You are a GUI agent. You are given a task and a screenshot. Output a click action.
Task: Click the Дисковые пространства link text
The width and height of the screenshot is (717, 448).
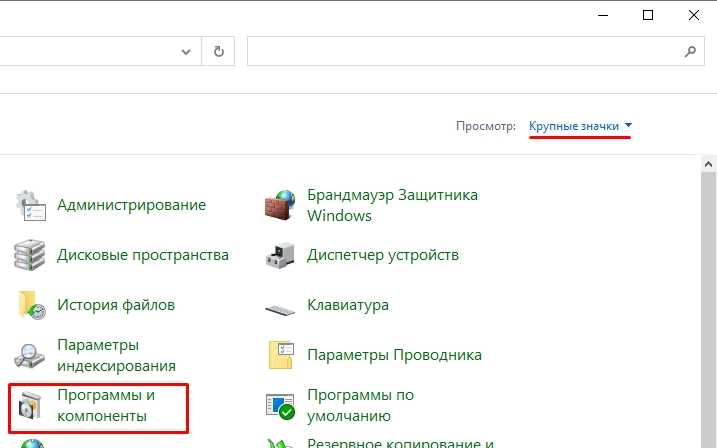point(143,255)
